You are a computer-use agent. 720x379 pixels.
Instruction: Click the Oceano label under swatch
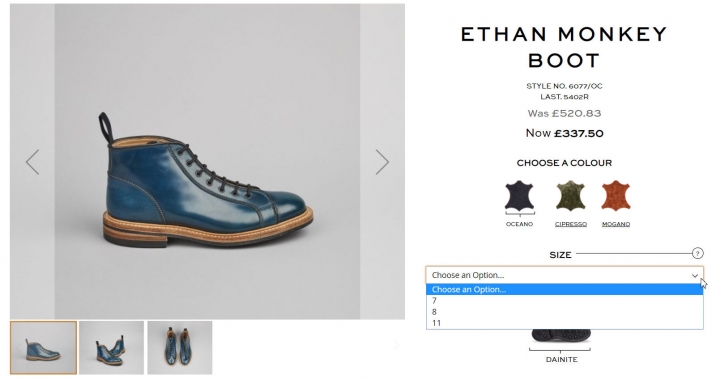pos(519,224)
